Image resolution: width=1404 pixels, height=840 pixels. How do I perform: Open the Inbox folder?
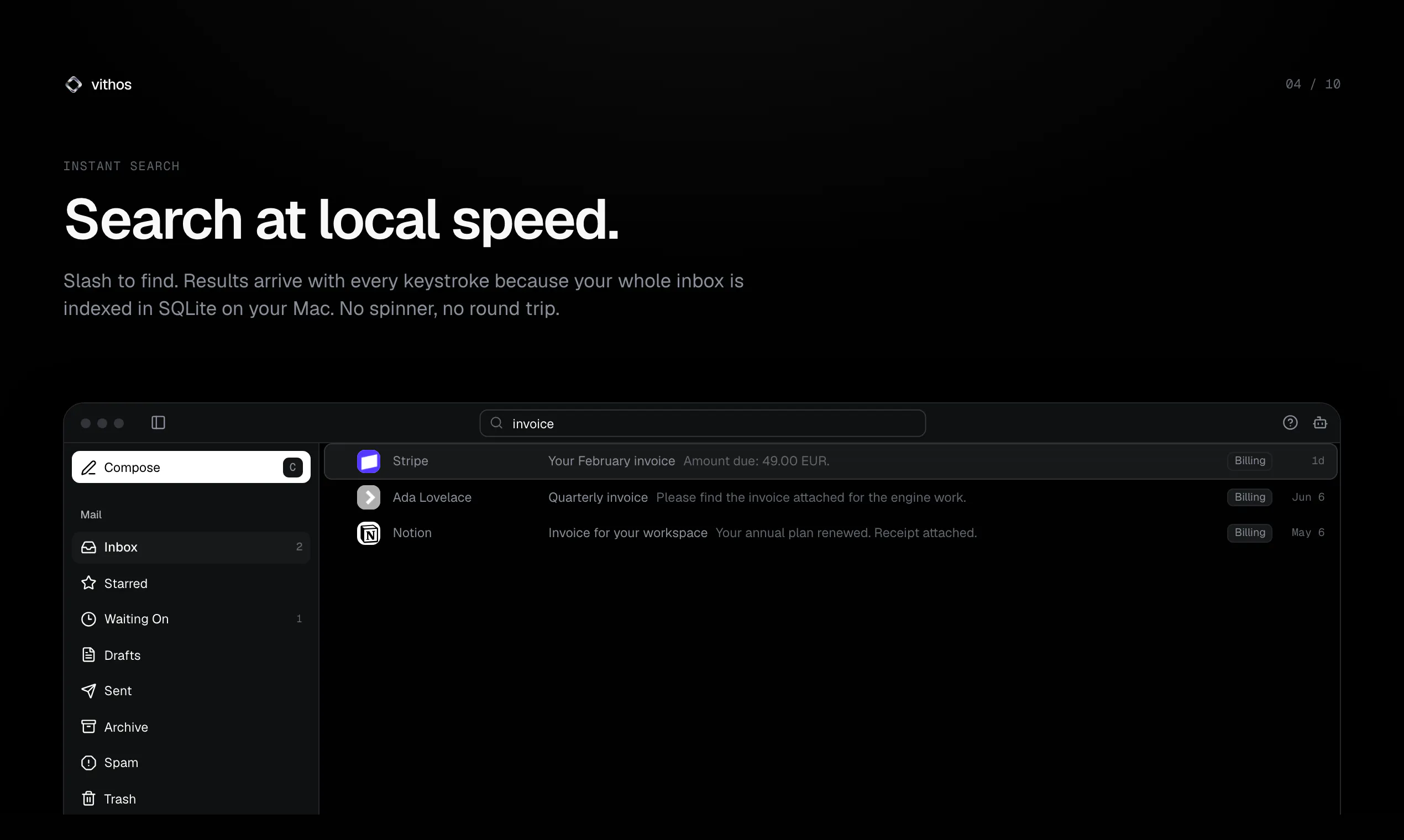191,547
